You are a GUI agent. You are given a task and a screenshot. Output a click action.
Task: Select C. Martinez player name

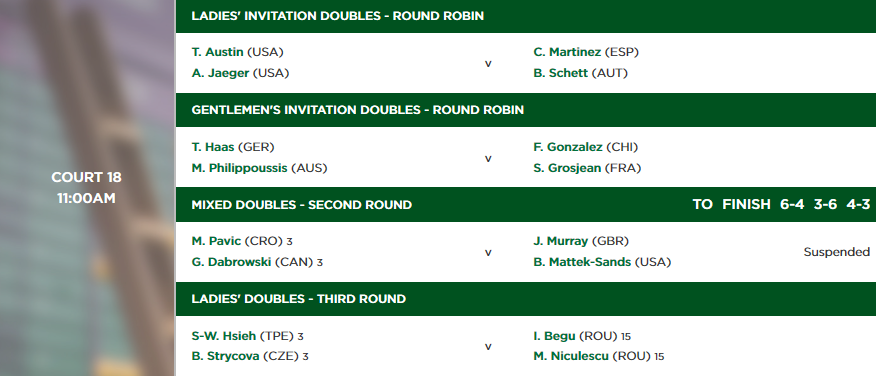[567, 52]
